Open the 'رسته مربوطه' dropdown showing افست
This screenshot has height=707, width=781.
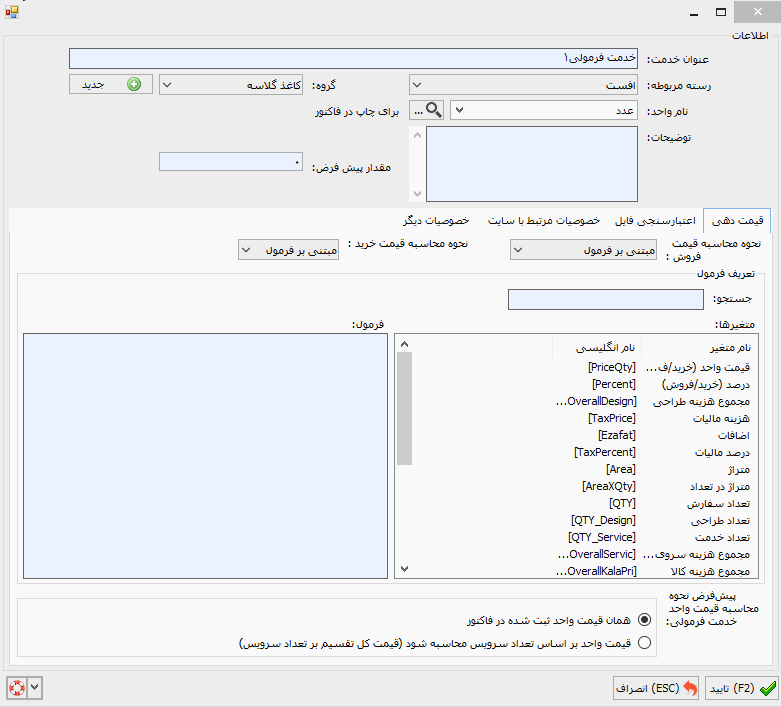pos(523,85)
